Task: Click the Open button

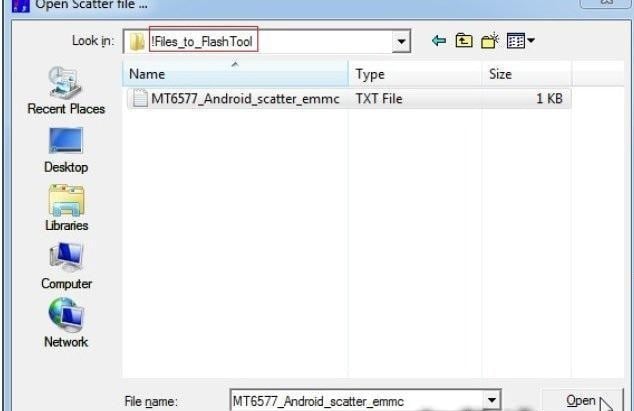Action: 581,400
